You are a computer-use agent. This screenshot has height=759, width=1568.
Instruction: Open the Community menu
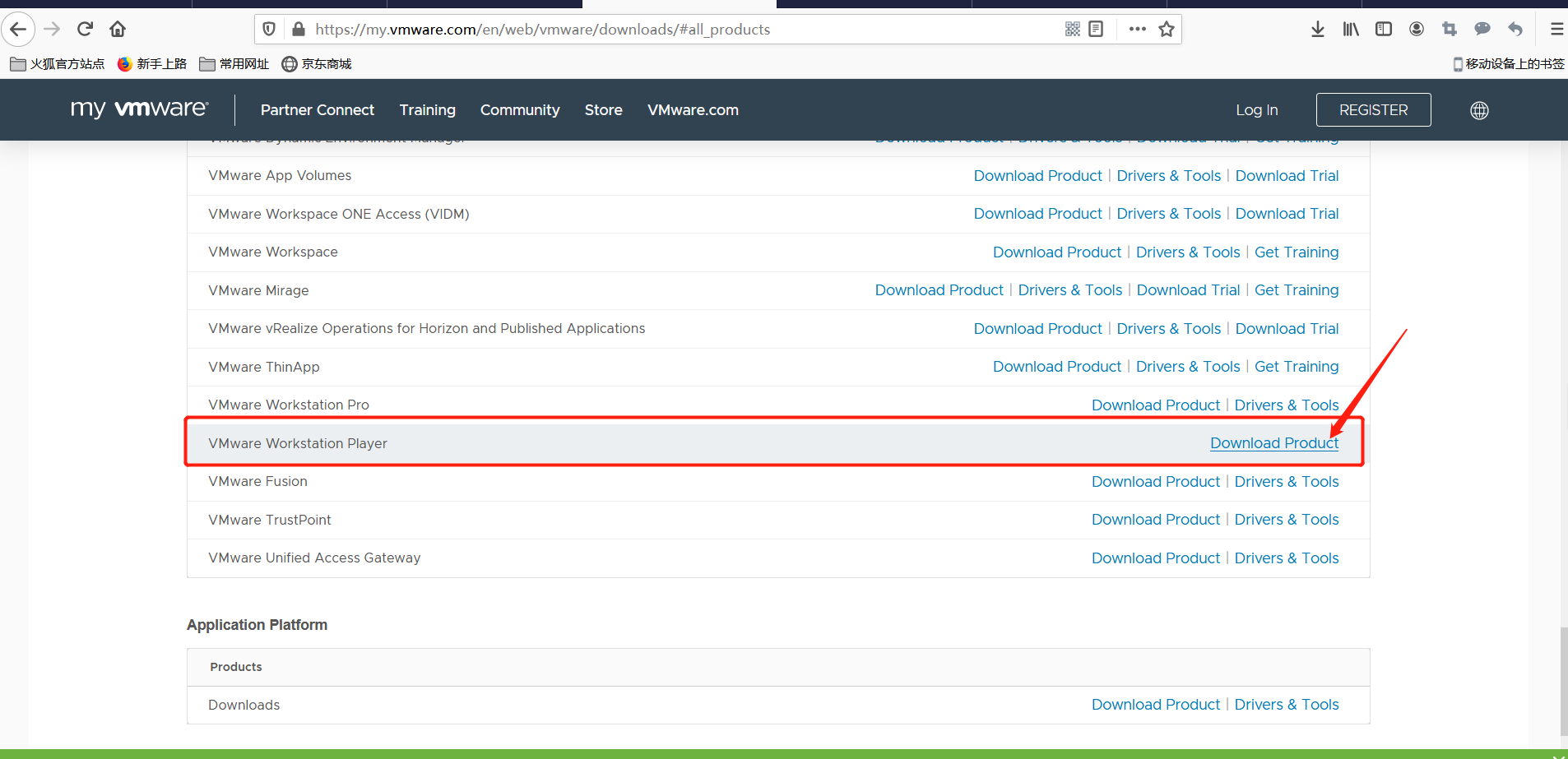pyautogui.click(x=520, y=110)
